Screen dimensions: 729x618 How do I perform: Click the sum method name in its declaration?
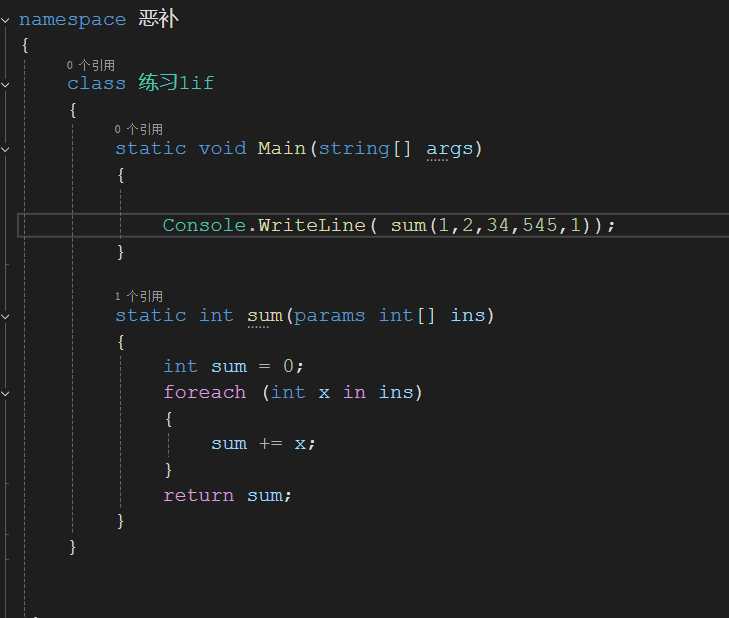click(265, 316)
